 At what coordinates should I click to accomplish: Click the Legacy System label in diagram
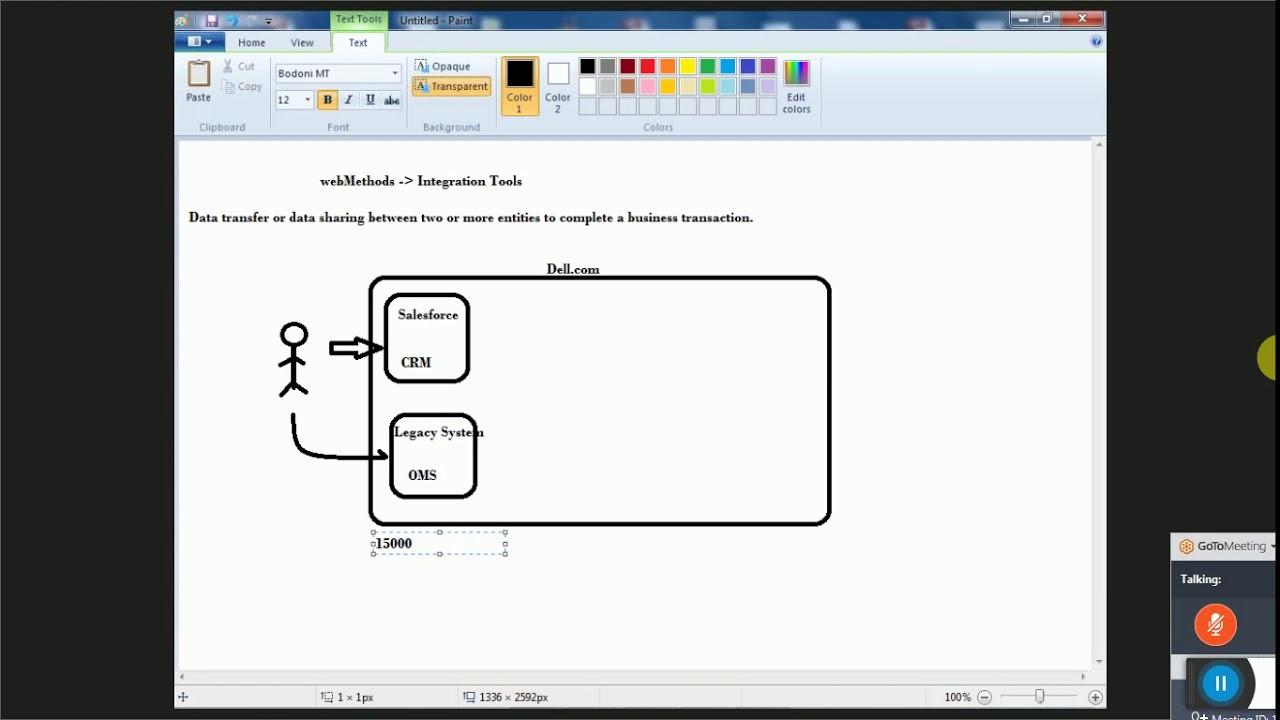point(438,432)
